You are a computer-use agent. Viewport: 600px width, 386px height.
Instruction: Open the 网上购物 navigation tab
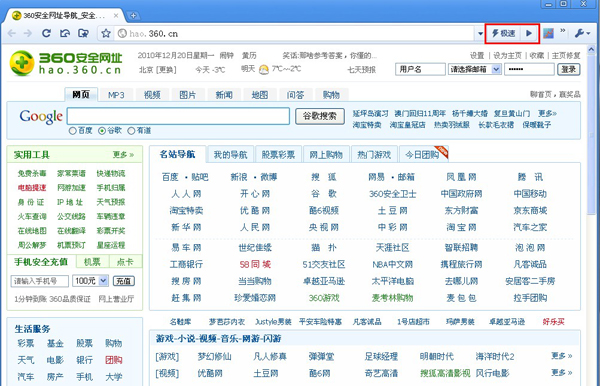point(326,155)
